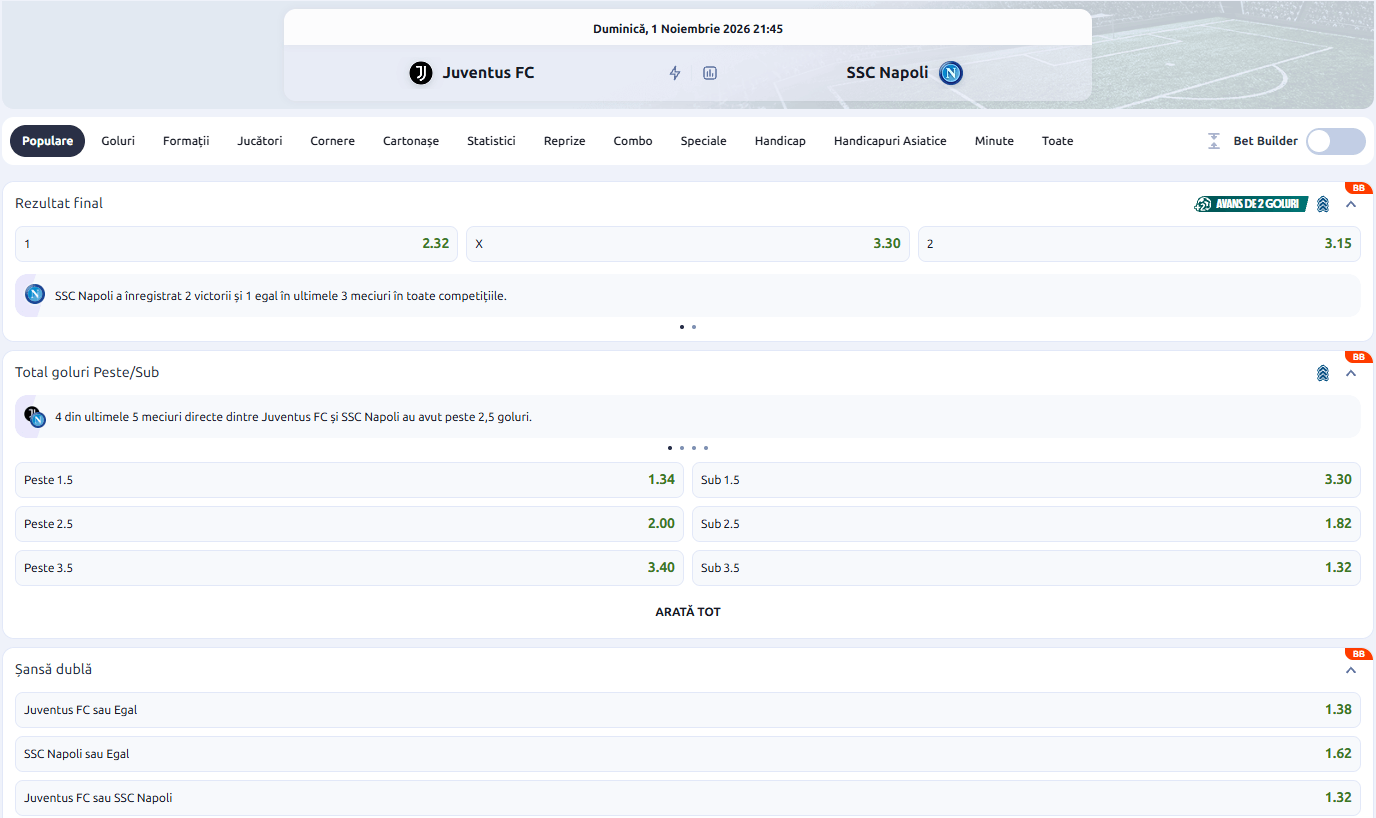Click the BB badge on Rezultat final

pos(1358,188)
